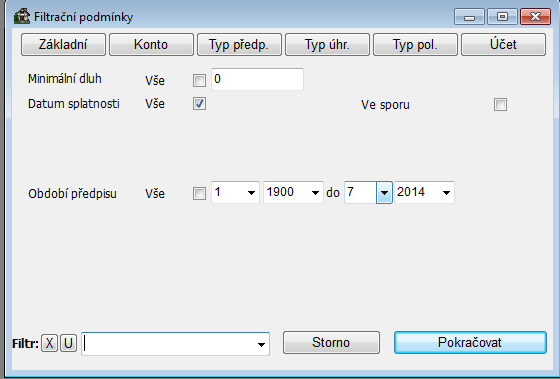Expand the Filtr combo box arrow
560x379 pixels.
(x=261, y=344)
